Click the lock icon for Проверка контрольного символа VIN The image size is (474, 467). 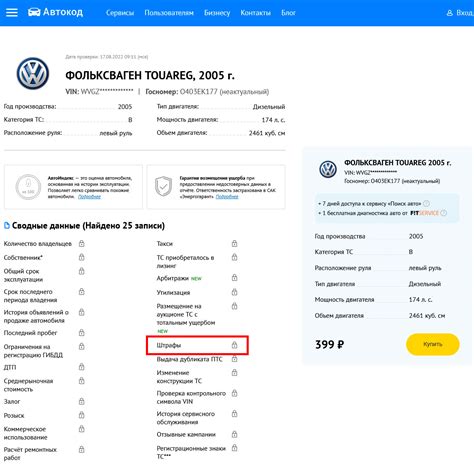[235, 393]
